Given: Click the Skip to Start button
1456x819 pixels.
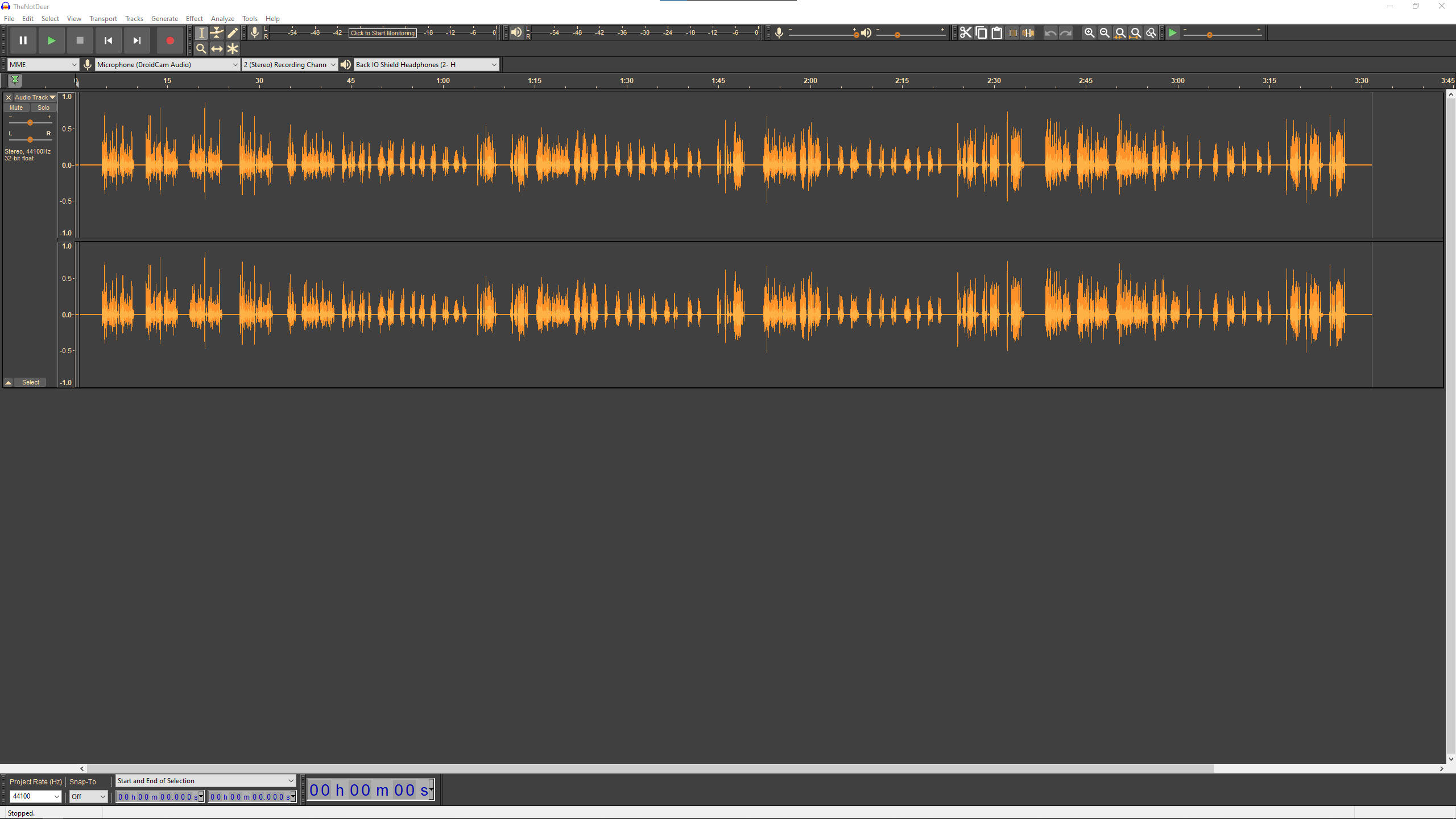Looking at the screenshot, I should (x=108, y=40).
